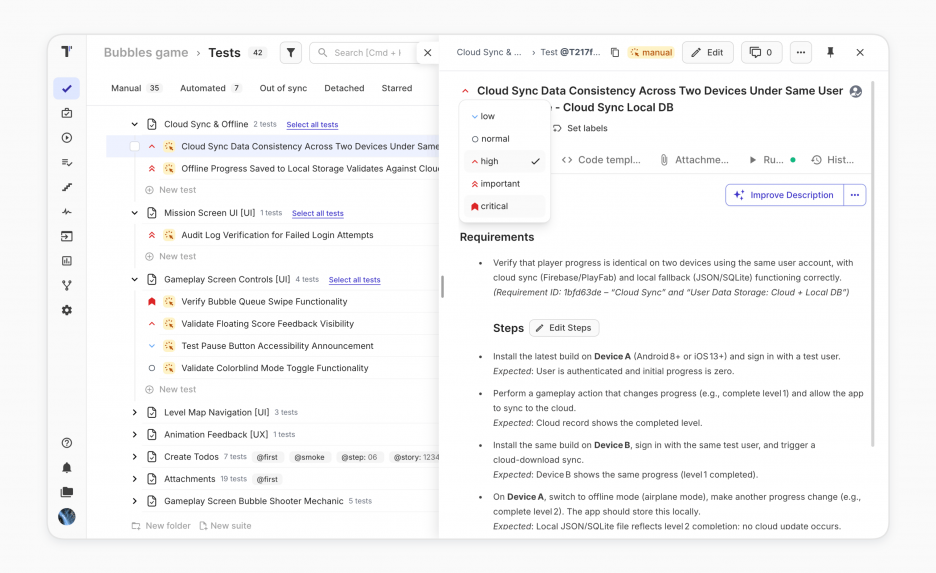Click Select all tests for Gameplay Screen Controls
This screenshot has height=573, width=936.
point(355,280)
